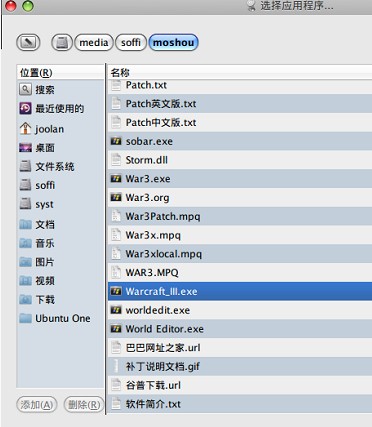372x427 pixels.
Task: Select the file Patch.txt
Action: coord(240,87)
